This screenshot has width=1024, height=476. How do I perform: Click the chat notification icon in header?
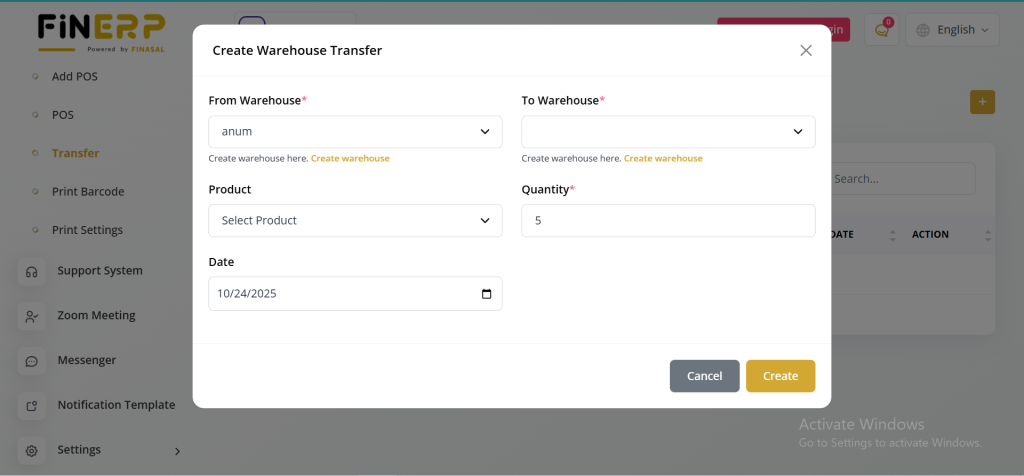(x=882, y=30)
